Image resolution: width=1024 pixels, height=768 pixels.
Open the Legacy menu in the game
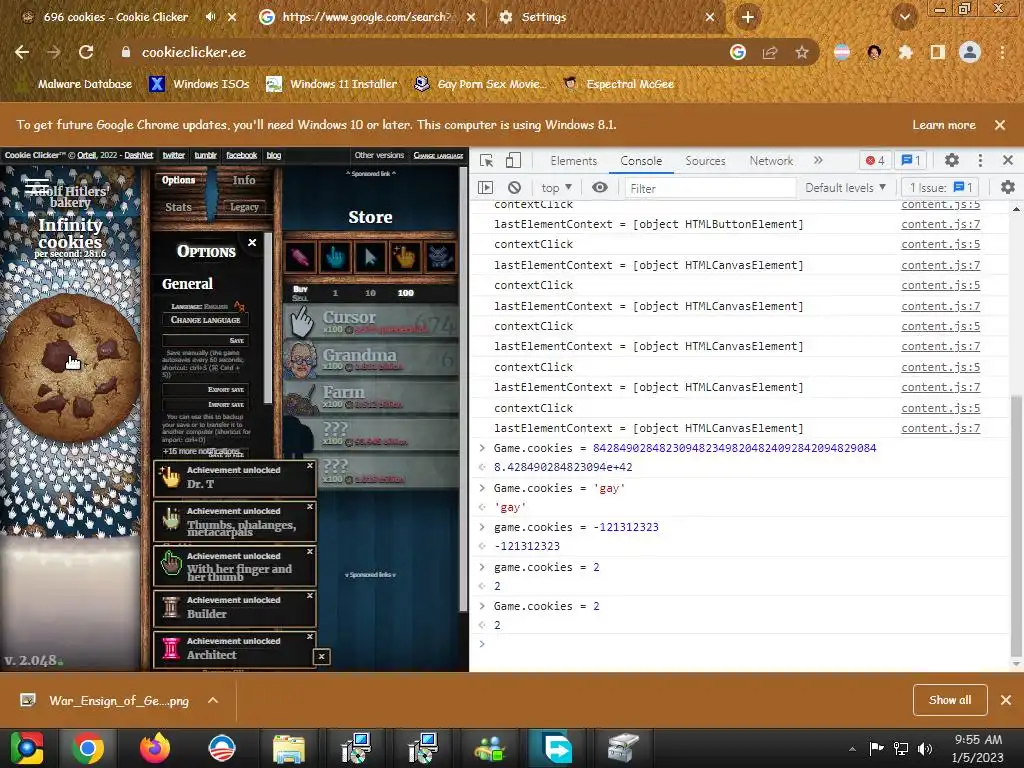click(245, 207)
